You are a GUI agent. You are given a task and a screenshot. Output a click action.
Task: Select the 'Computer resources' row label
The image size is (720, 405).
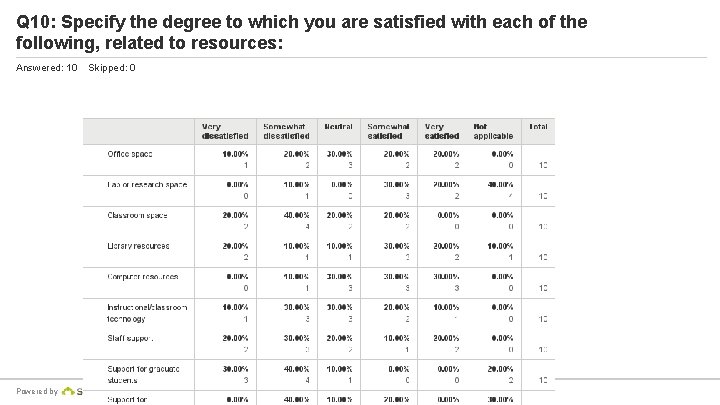click(x=143, y=276)
